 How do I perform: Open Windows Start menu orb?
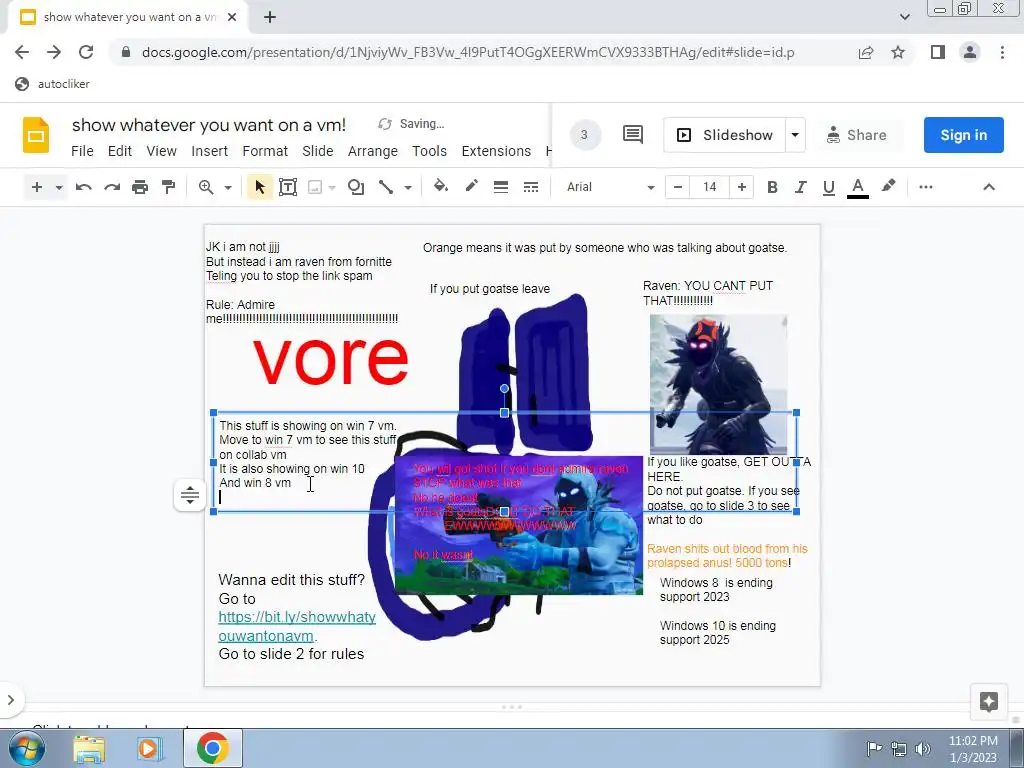pos(27,748)
